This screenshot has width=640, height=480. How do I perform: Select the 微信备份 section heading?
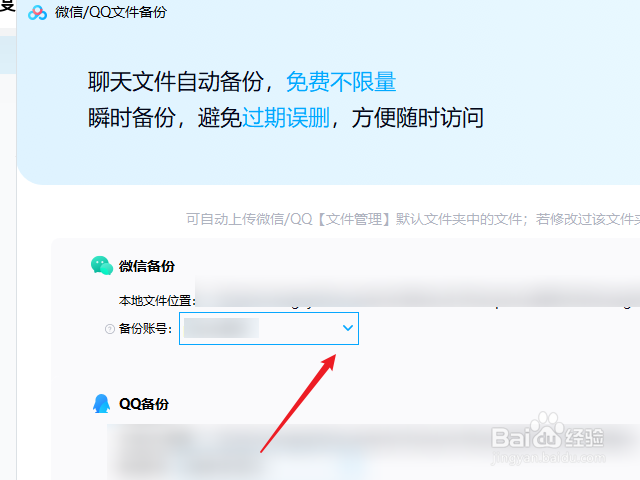point(147,266)
